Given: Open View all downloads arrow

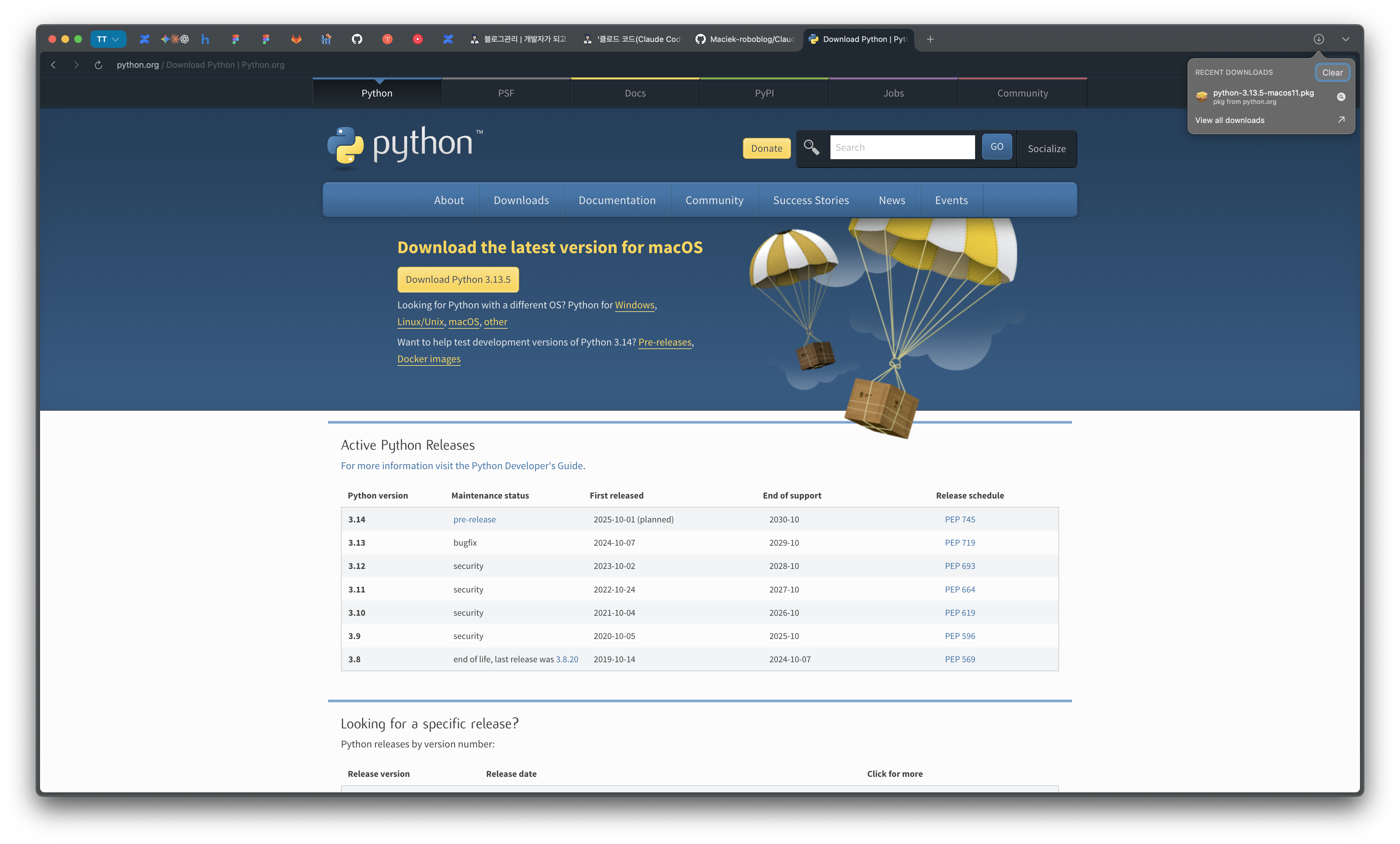Looking at the screenshot, I should (1341, 120).
